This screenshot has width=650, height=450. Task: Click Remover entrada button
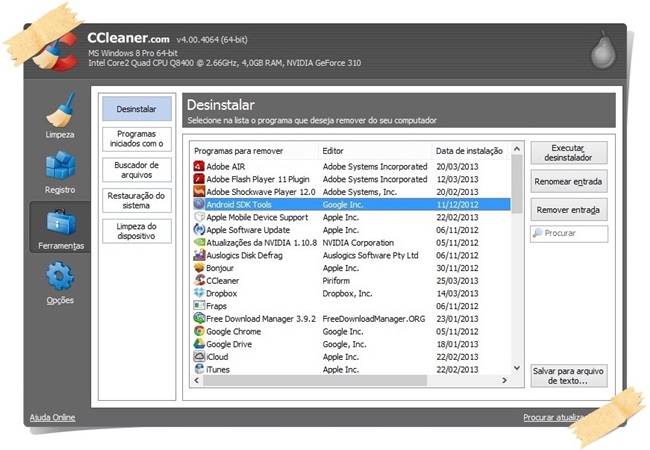(x=569, y=210)
